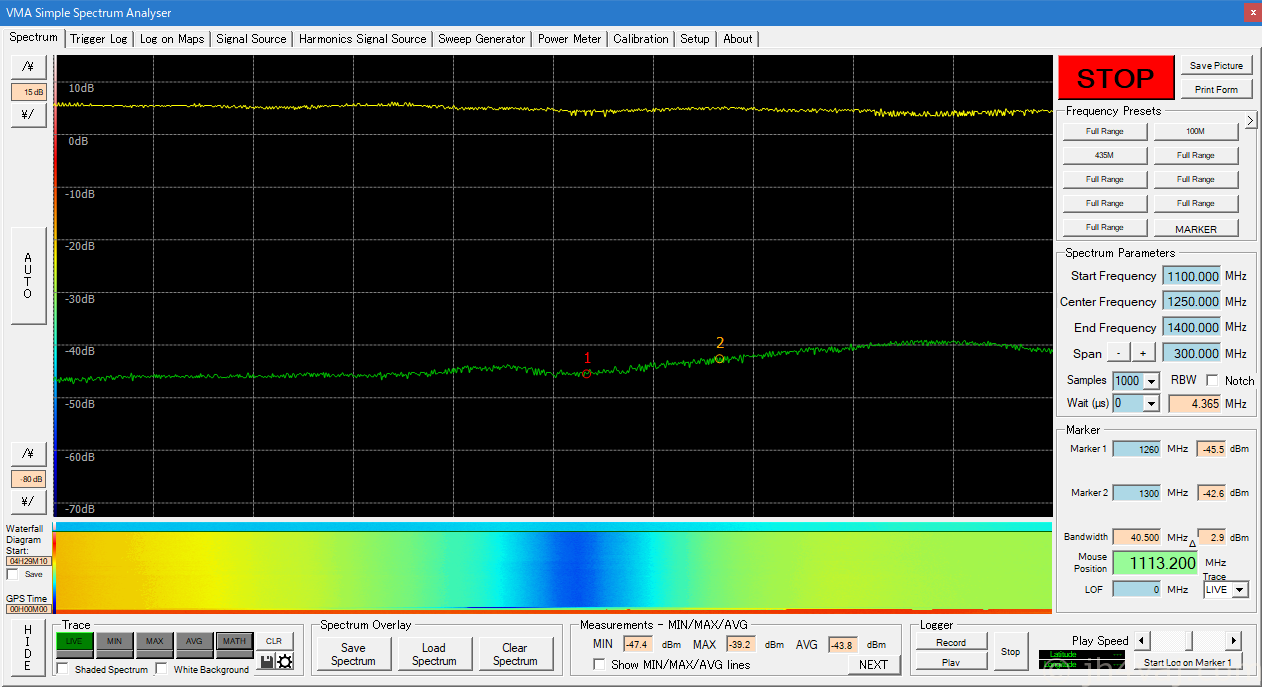Select the 100M frequency preset
Viewport: 1262px width, 687px height.
1196,131
